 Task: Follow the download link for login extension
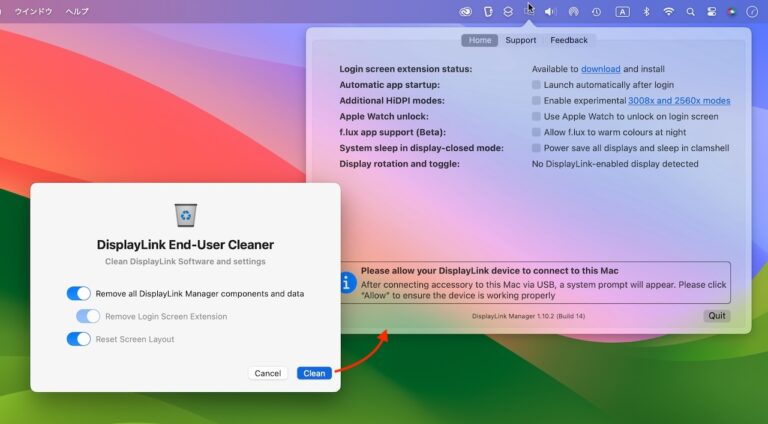(x=600, y=69)
